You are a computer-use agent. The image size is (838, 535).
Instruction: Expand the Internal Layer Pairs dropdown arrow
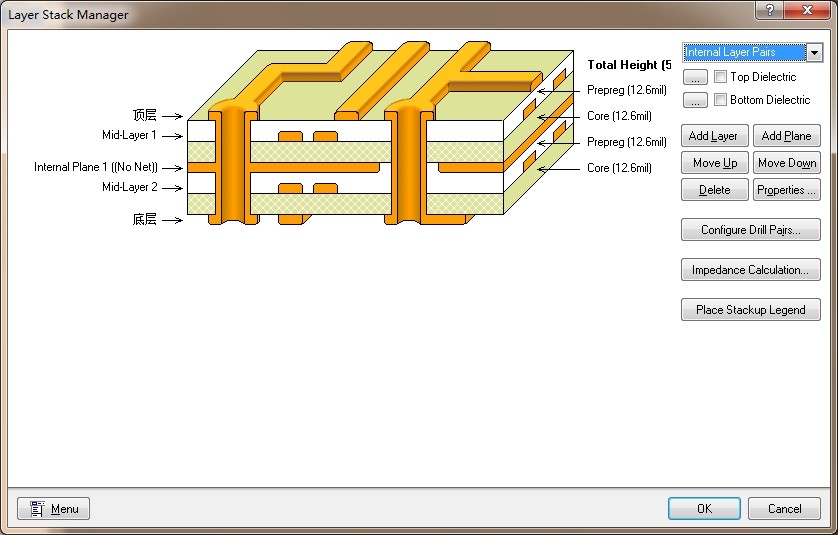(814, 52)
